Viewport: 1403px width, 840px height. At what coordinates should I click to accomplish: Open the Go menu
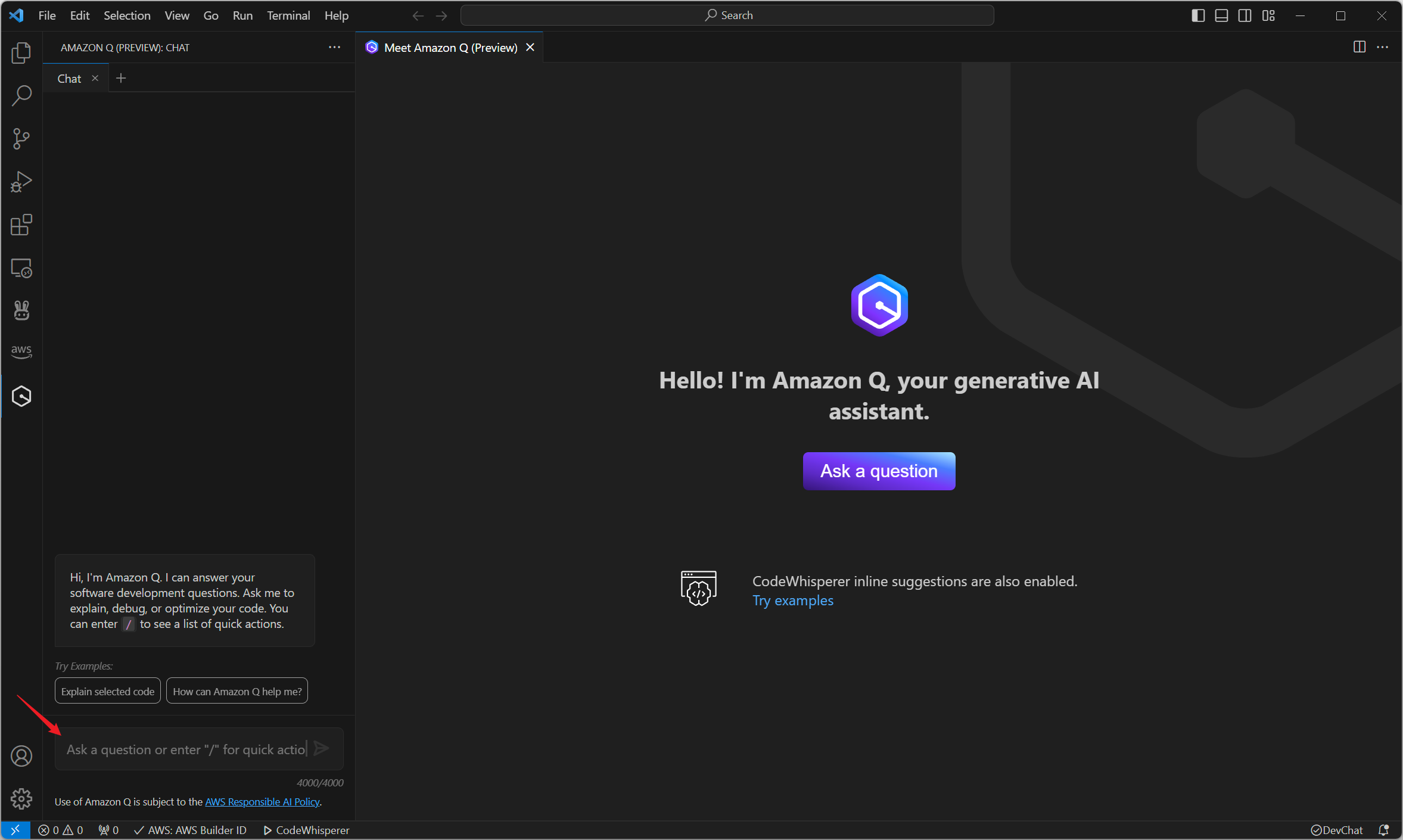tap(211, 15)
